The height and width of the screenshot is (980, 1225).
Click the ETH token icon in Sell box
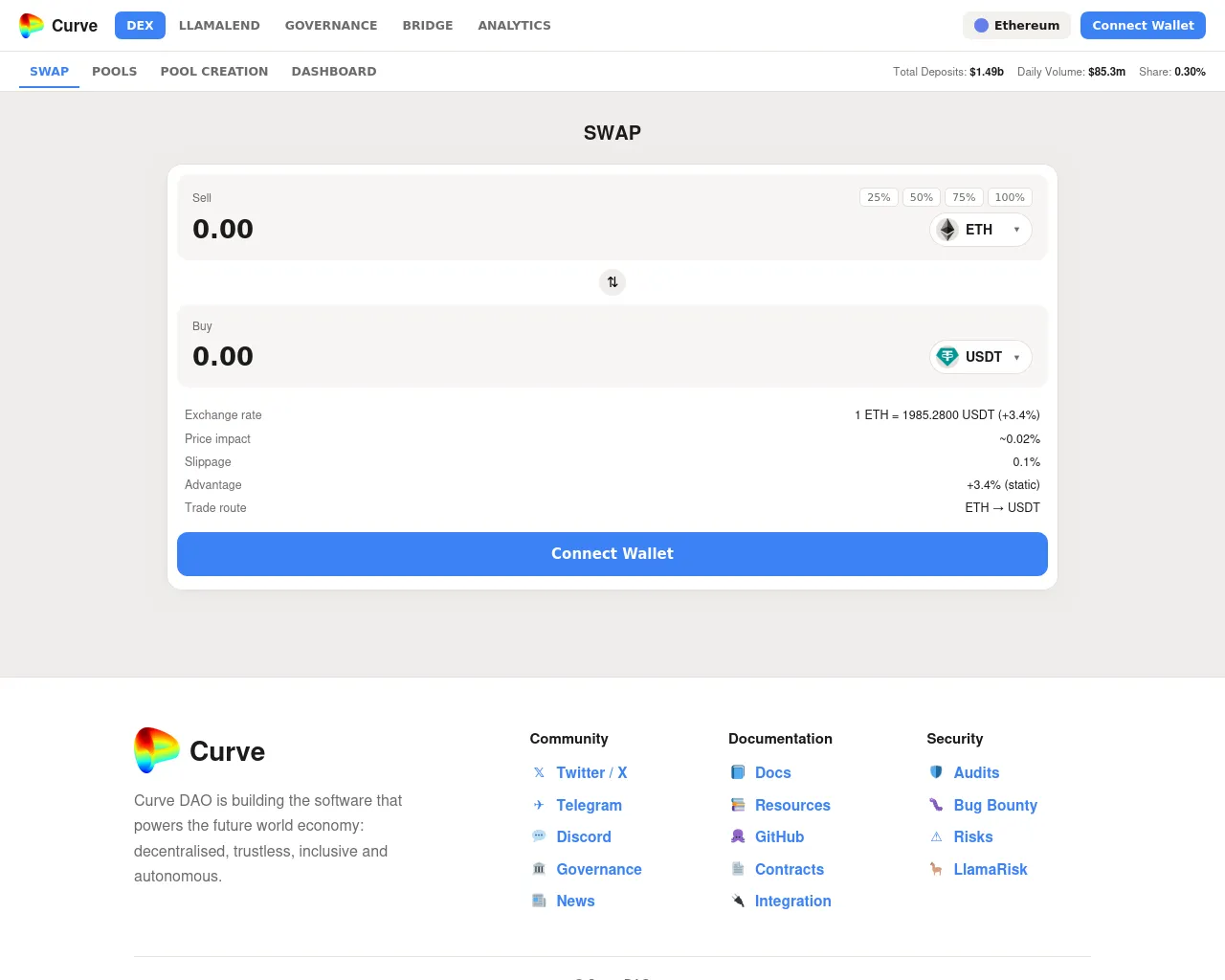[x=947, y=230]
